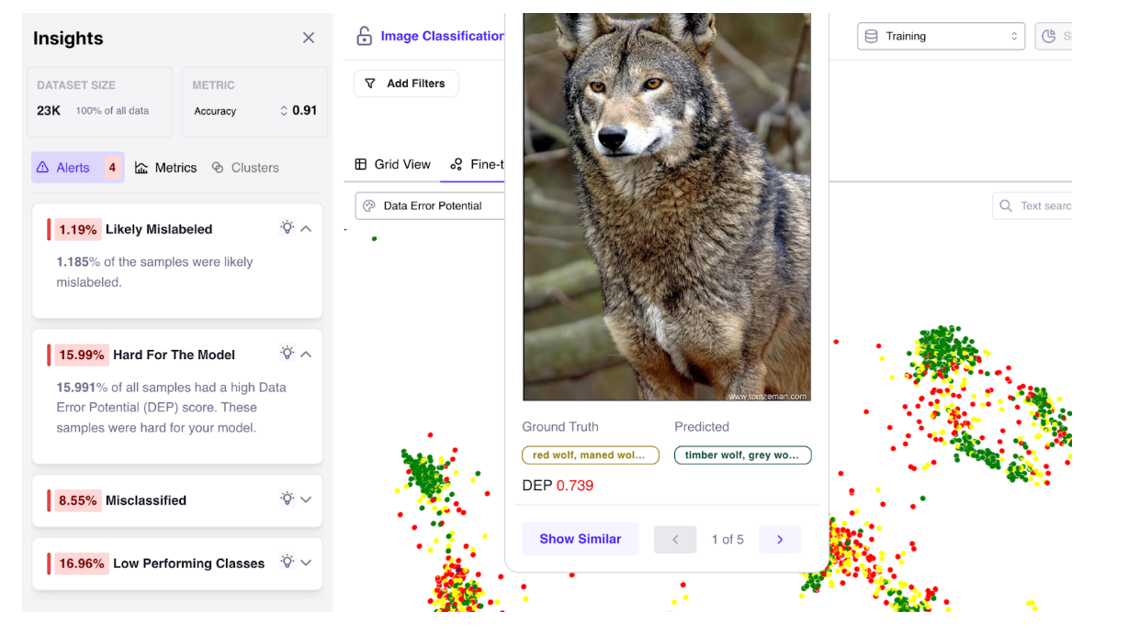Screen dimensions: 1121x631
Task: Click the Show Similar button
Action: pyautogui.click(x=580, y=539)
